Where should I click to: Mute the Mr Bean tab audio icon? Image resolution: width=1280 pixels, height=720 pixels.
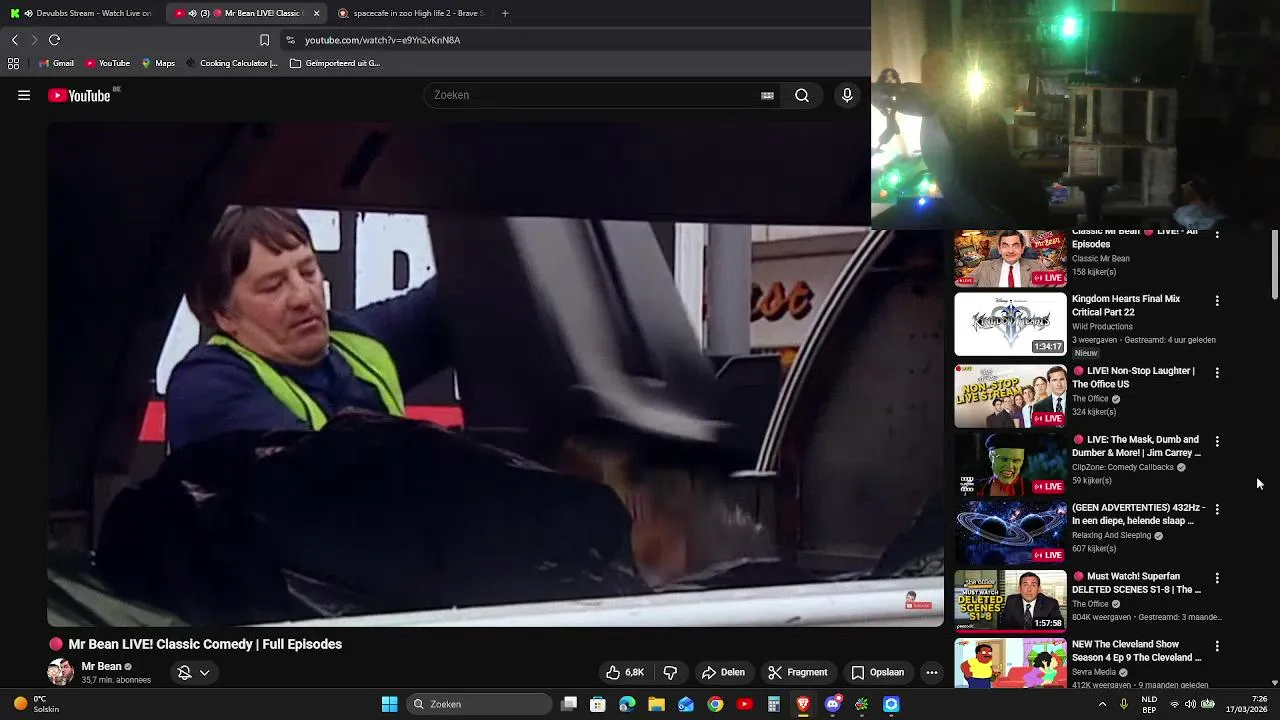192,13
